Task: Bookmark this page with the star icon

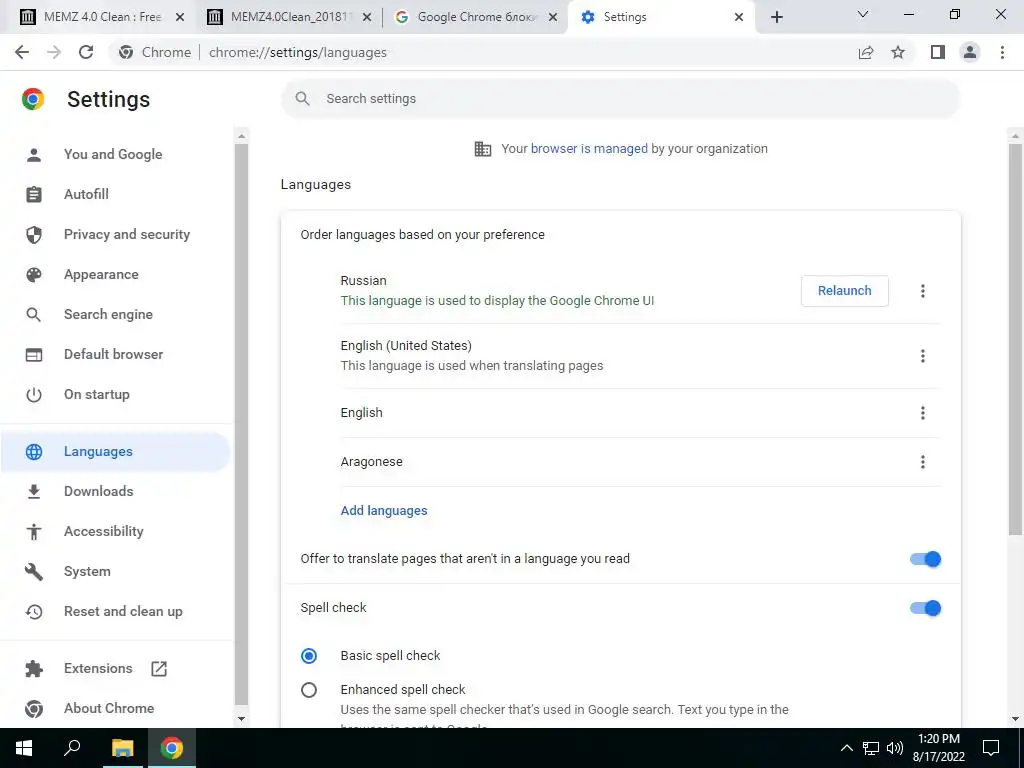Action: point(898,52)
